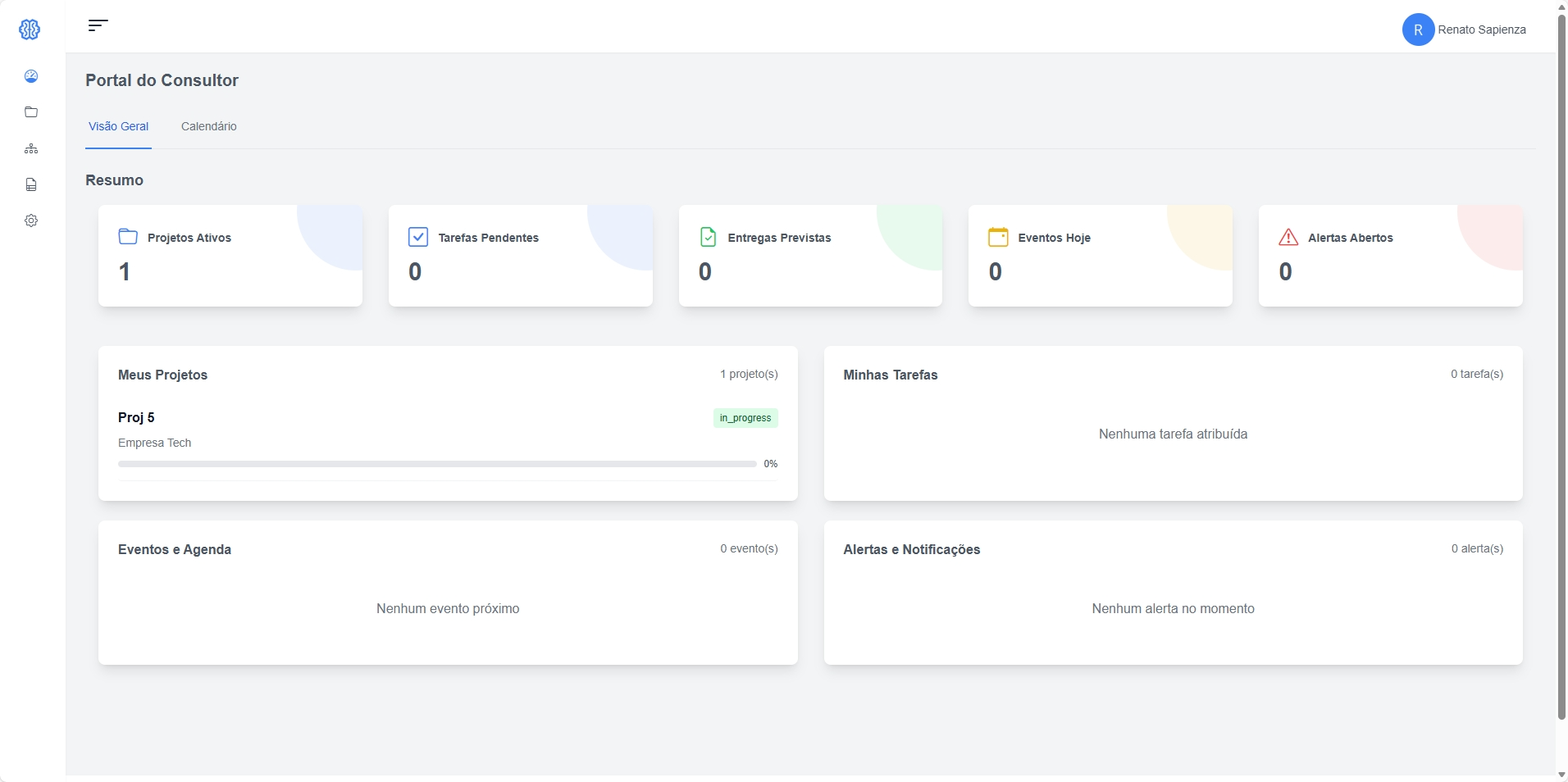
Task: Switch to the Calendário tab
Action: tap(208, 126)
